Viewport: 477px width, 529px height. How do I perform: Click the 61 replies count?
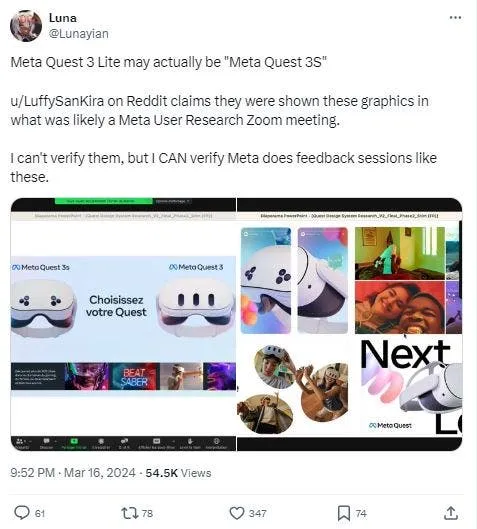point(40,513)
